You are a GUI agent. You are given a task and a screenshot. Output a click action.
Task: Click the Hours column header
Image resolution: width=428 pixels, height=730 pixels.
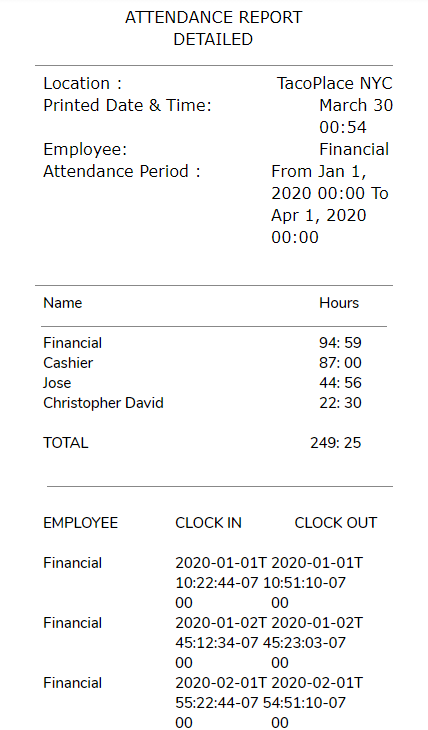339,303
